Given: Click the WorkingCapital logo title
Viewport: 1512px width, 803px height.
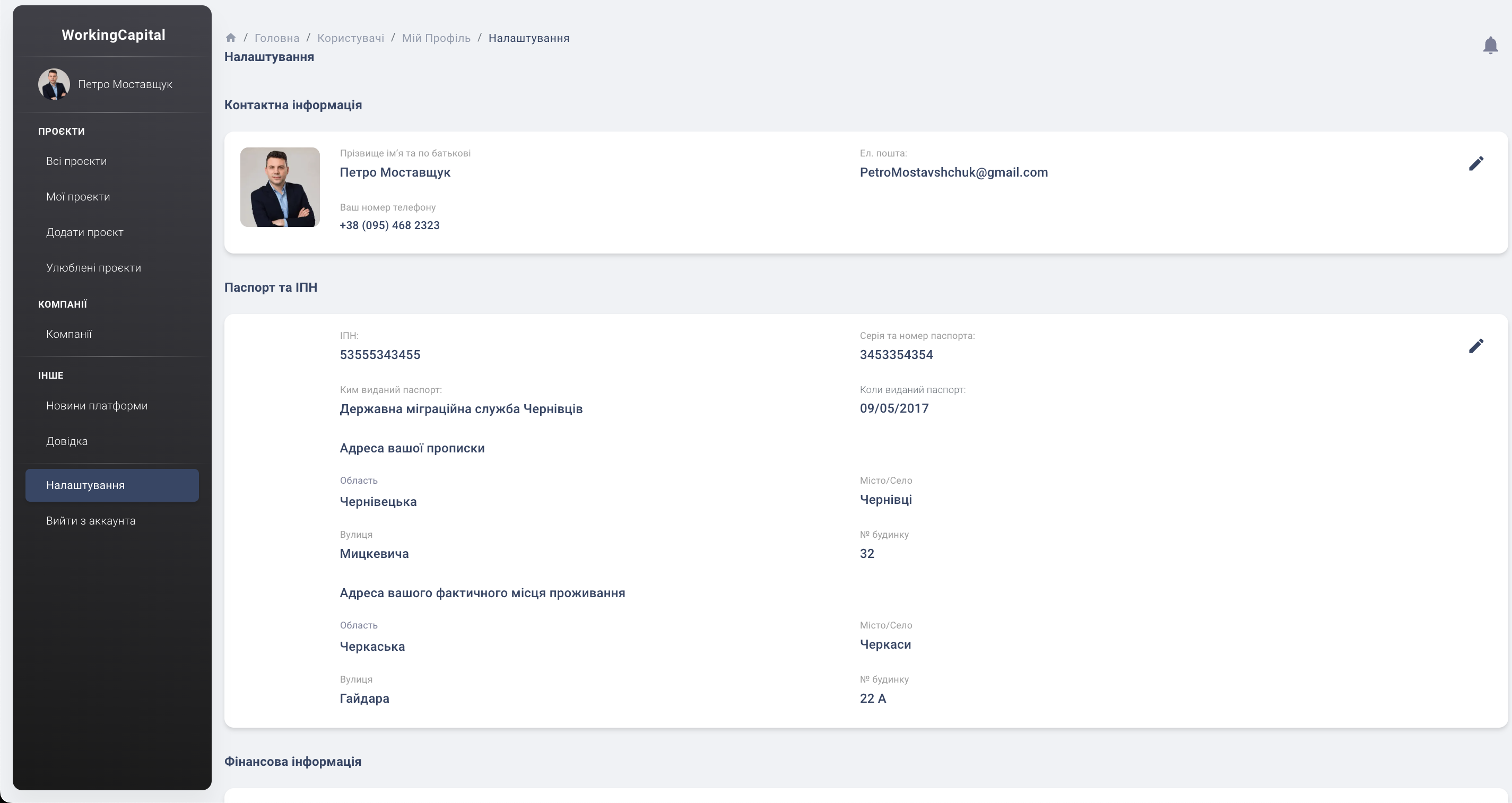Looking at the screenshot, I should pyautogui.click(x=114, y=35).
